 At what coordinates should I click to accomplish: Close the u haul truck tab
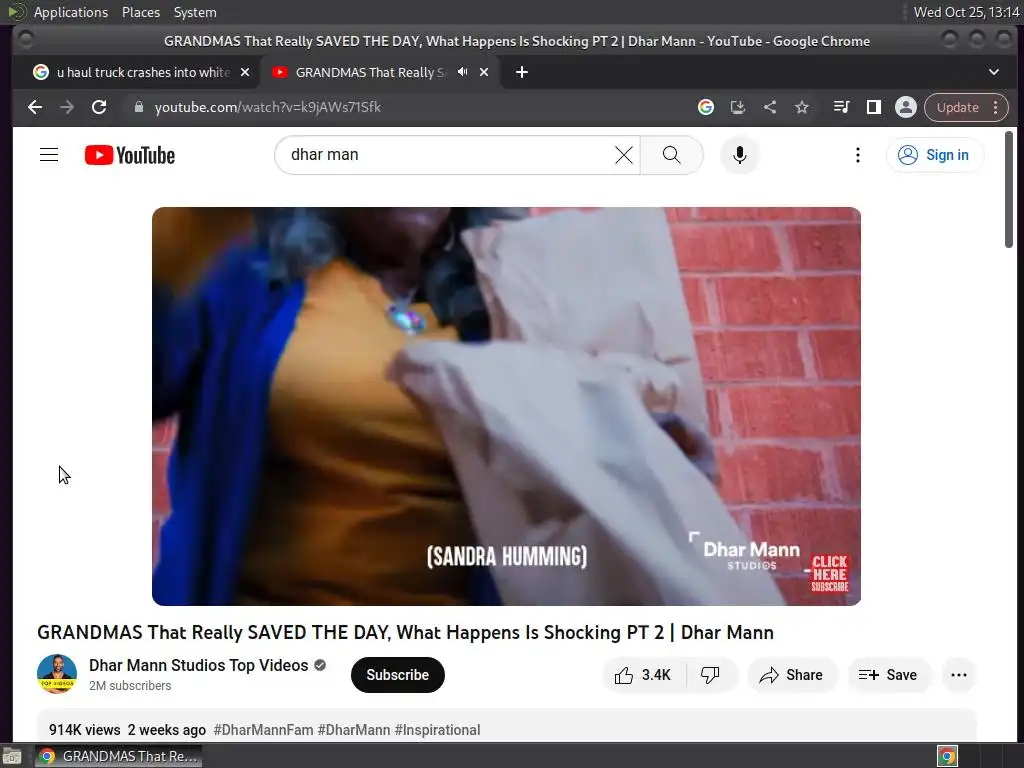coord(245,72)
